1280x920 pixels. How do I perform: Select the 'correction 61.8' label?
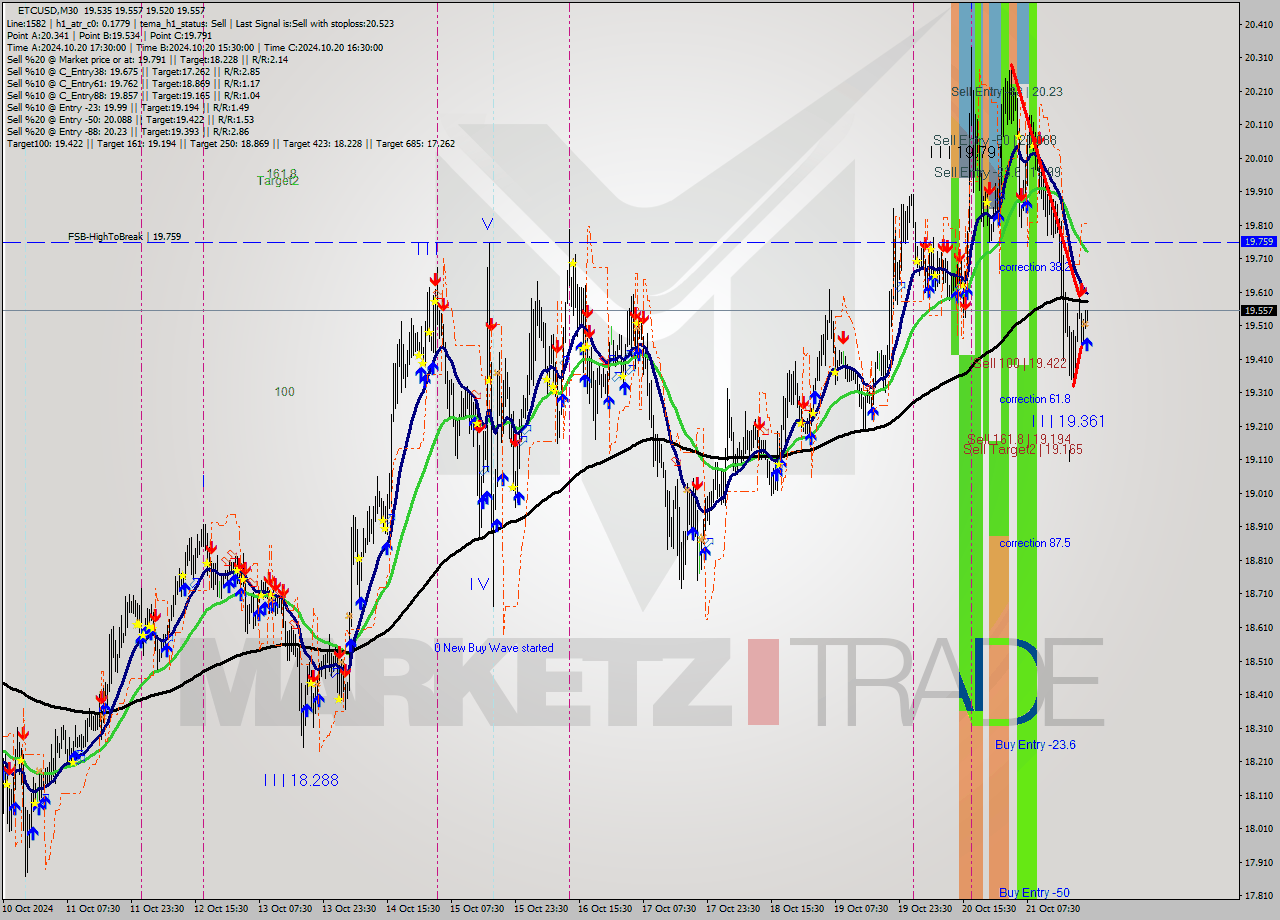1035,399
